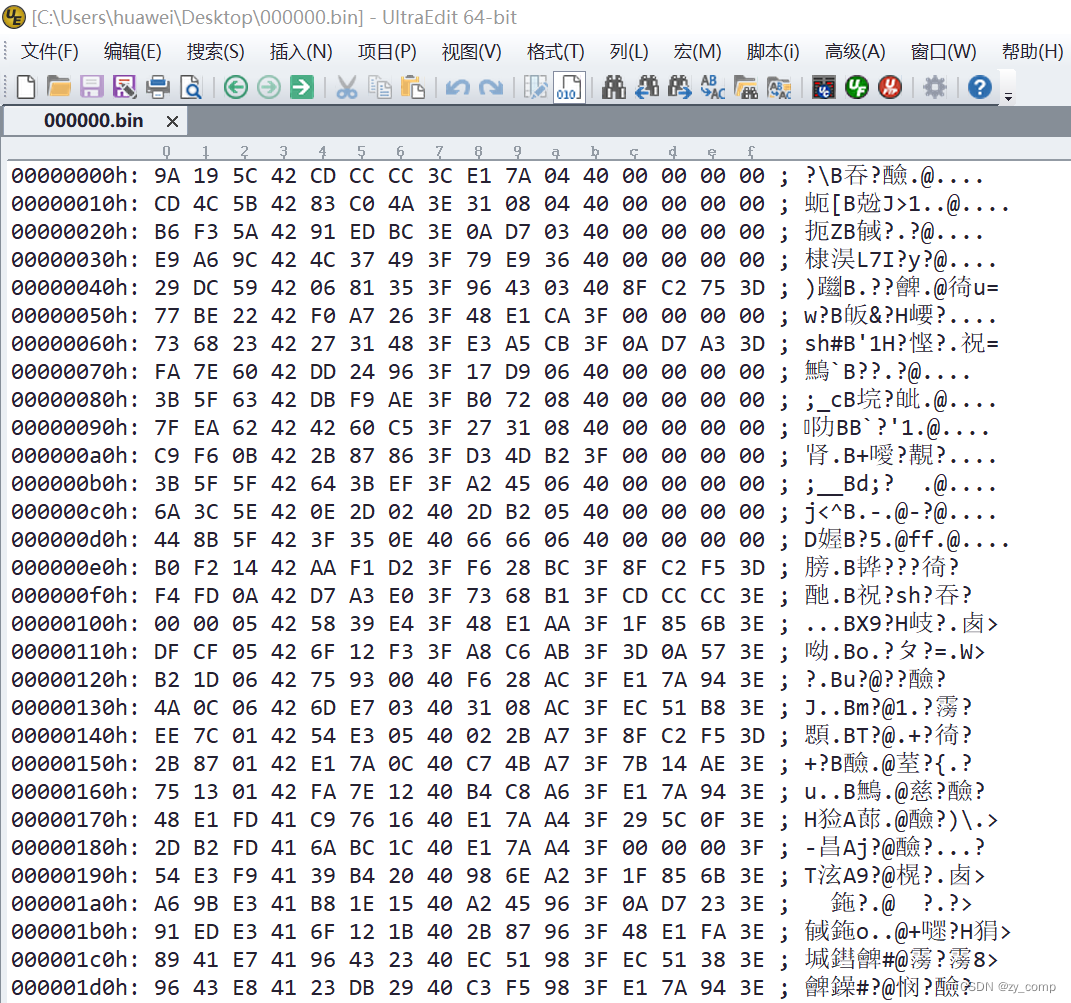Viewport: 1071px width, 1003px height.
Task: Redo the last edit
Action: (490, 87)
